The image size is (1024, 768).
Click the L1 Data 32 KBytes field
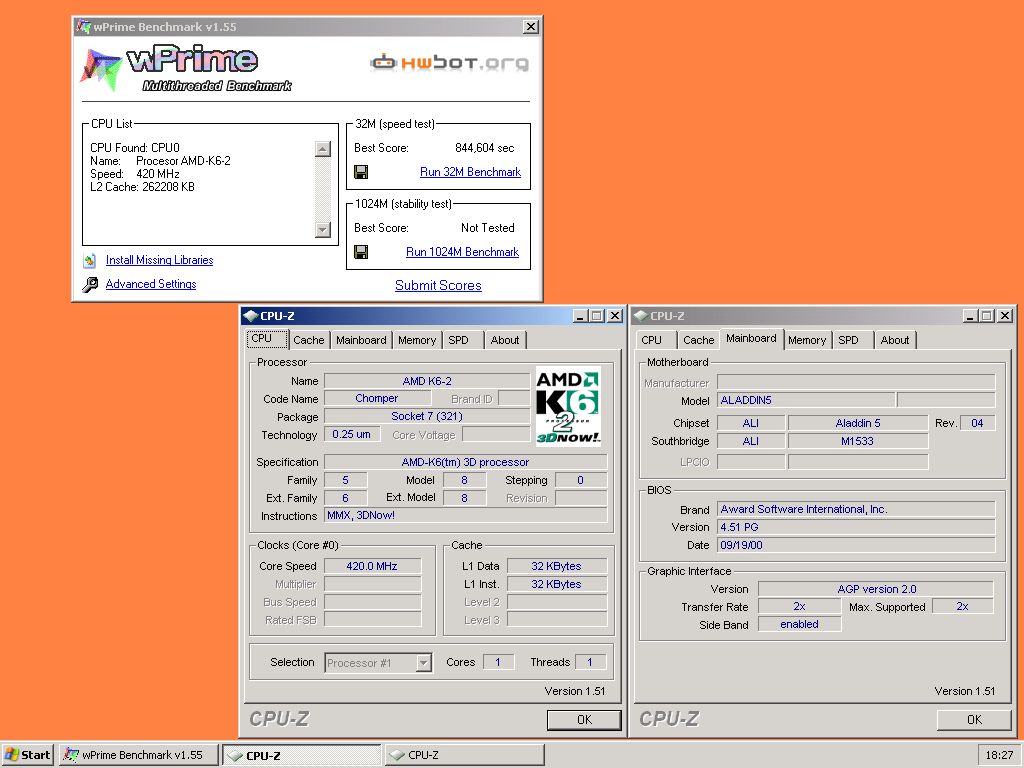(x=556, y=566)
